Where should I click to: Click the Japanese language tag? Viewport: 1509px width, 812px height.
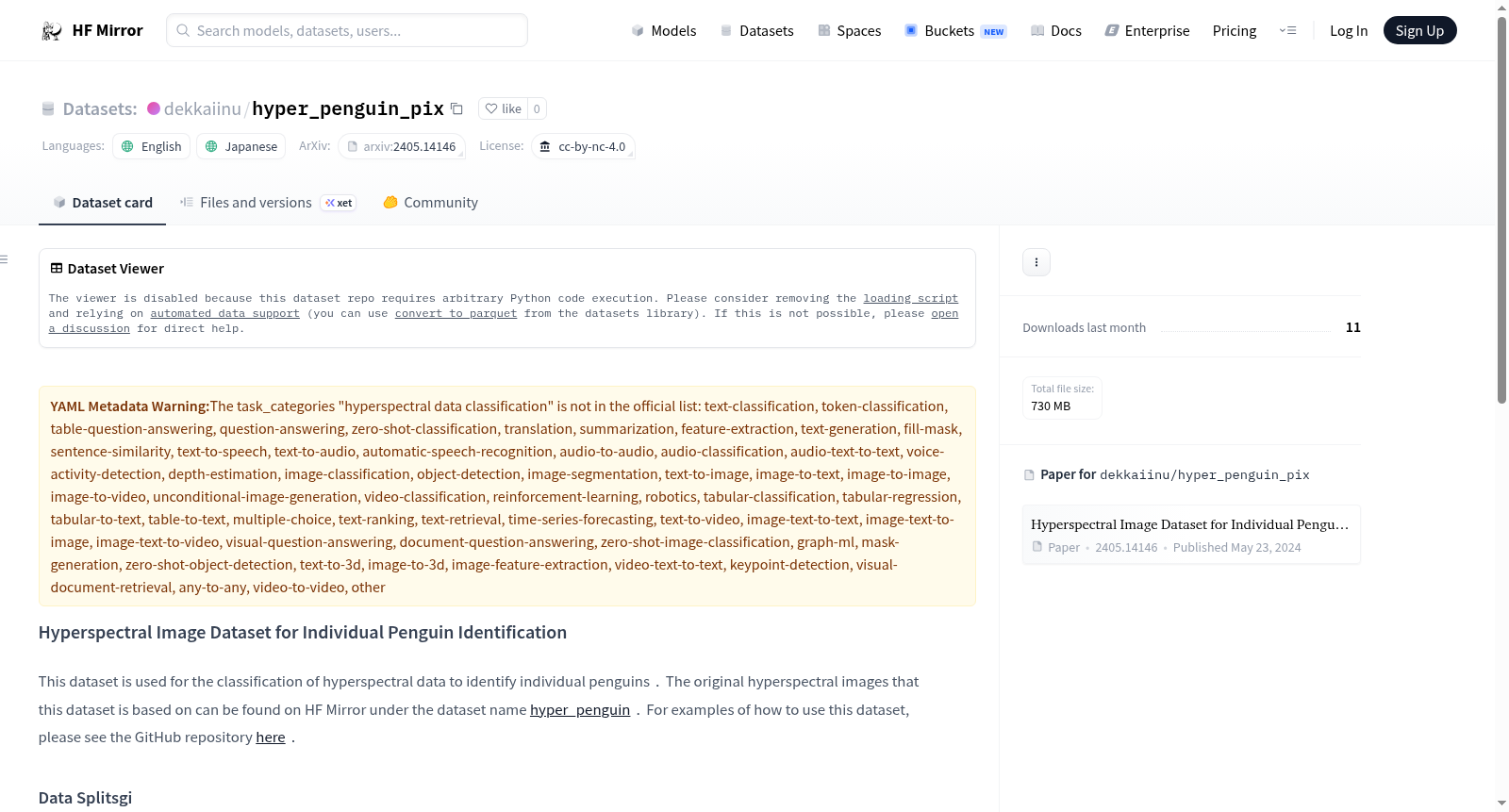click(x=241, y=146)
